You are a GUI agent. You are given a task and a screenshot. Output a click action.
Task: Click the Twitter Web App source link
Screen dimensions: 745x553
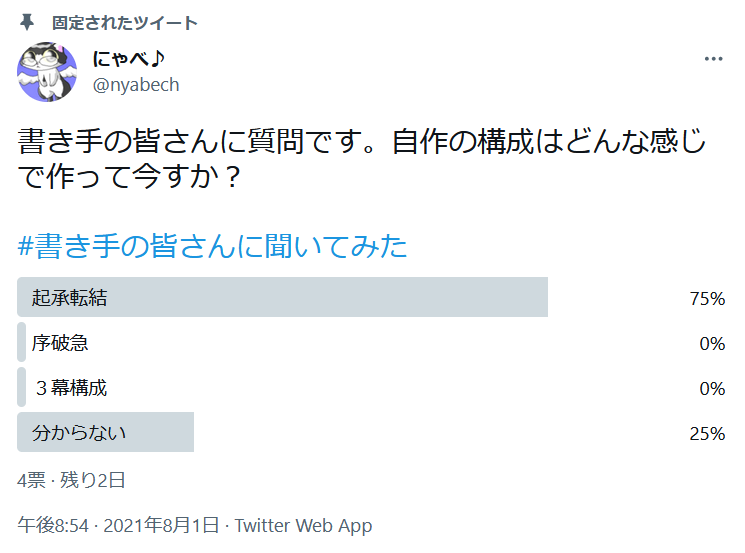(x=303, y=526)
